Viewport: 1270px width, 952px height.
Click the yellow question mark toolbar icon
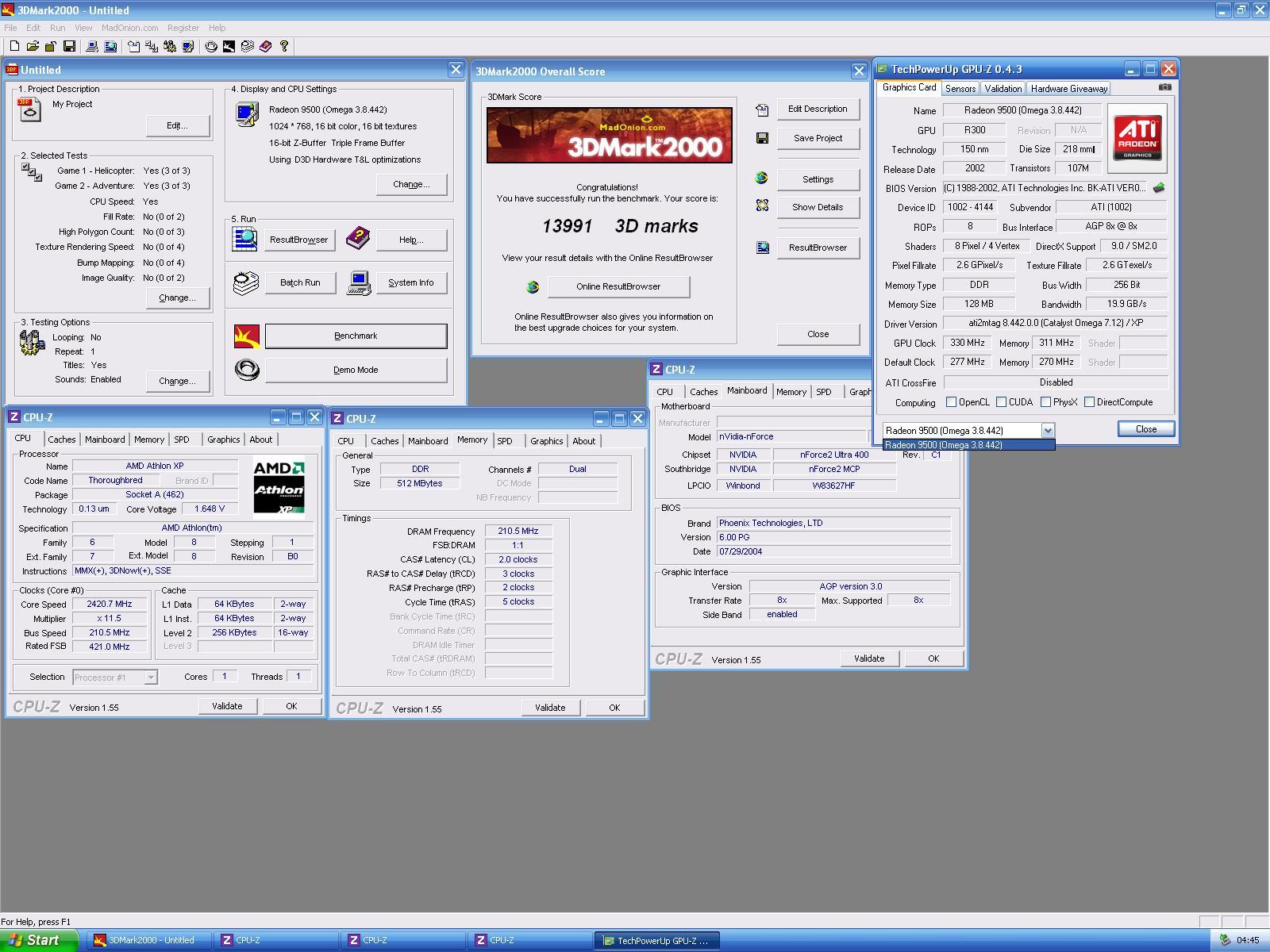pos(283,47)
